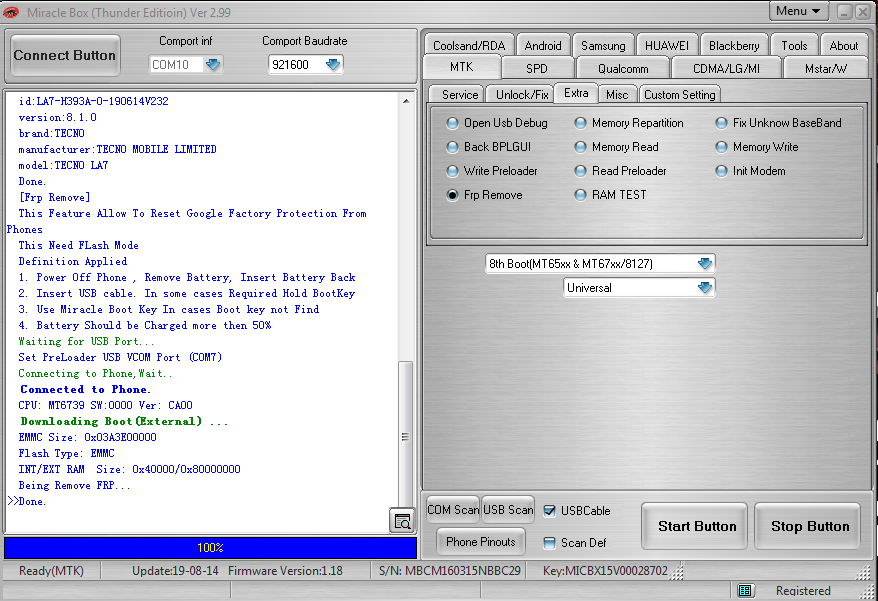Click the Update:19-08-14 status text
This screenshot has width=878, height=601.
click(175, 571)
